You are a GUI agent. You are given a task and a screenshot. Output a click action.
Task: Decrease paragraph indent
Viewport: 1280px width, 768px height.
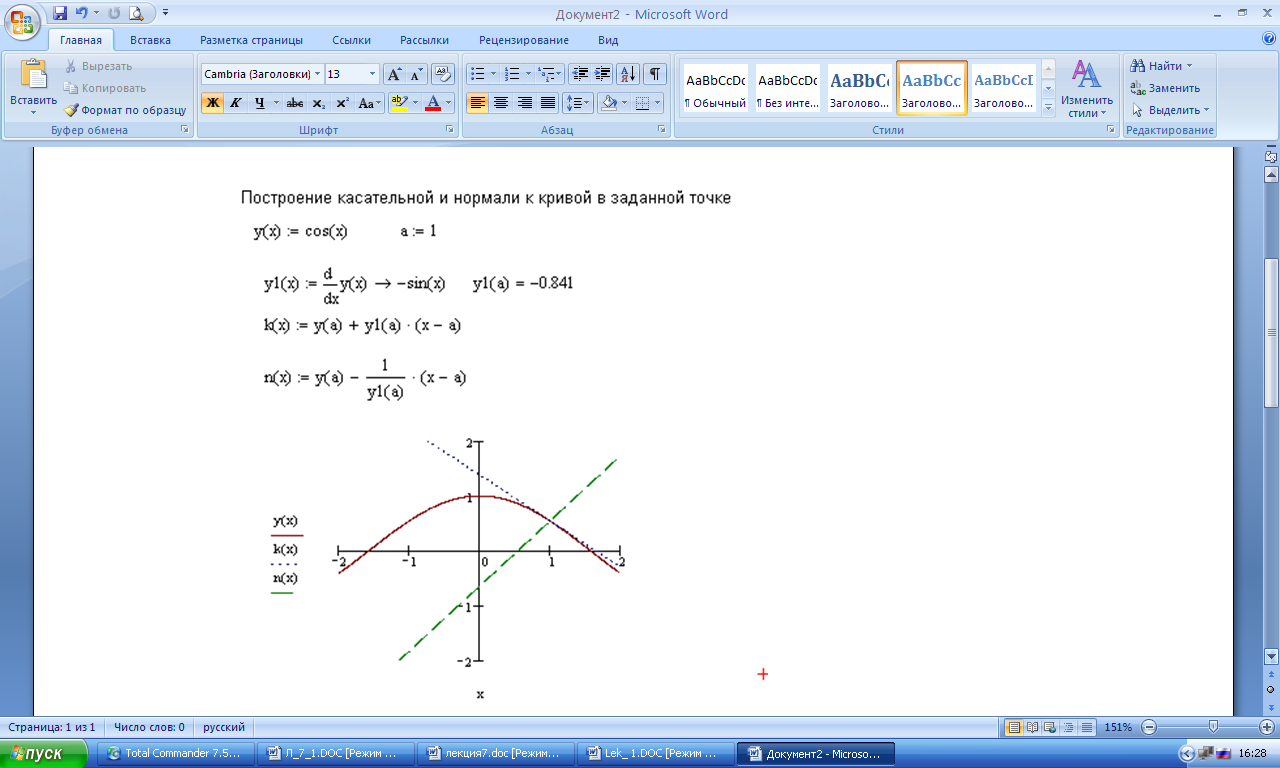[x=580, y=74]
